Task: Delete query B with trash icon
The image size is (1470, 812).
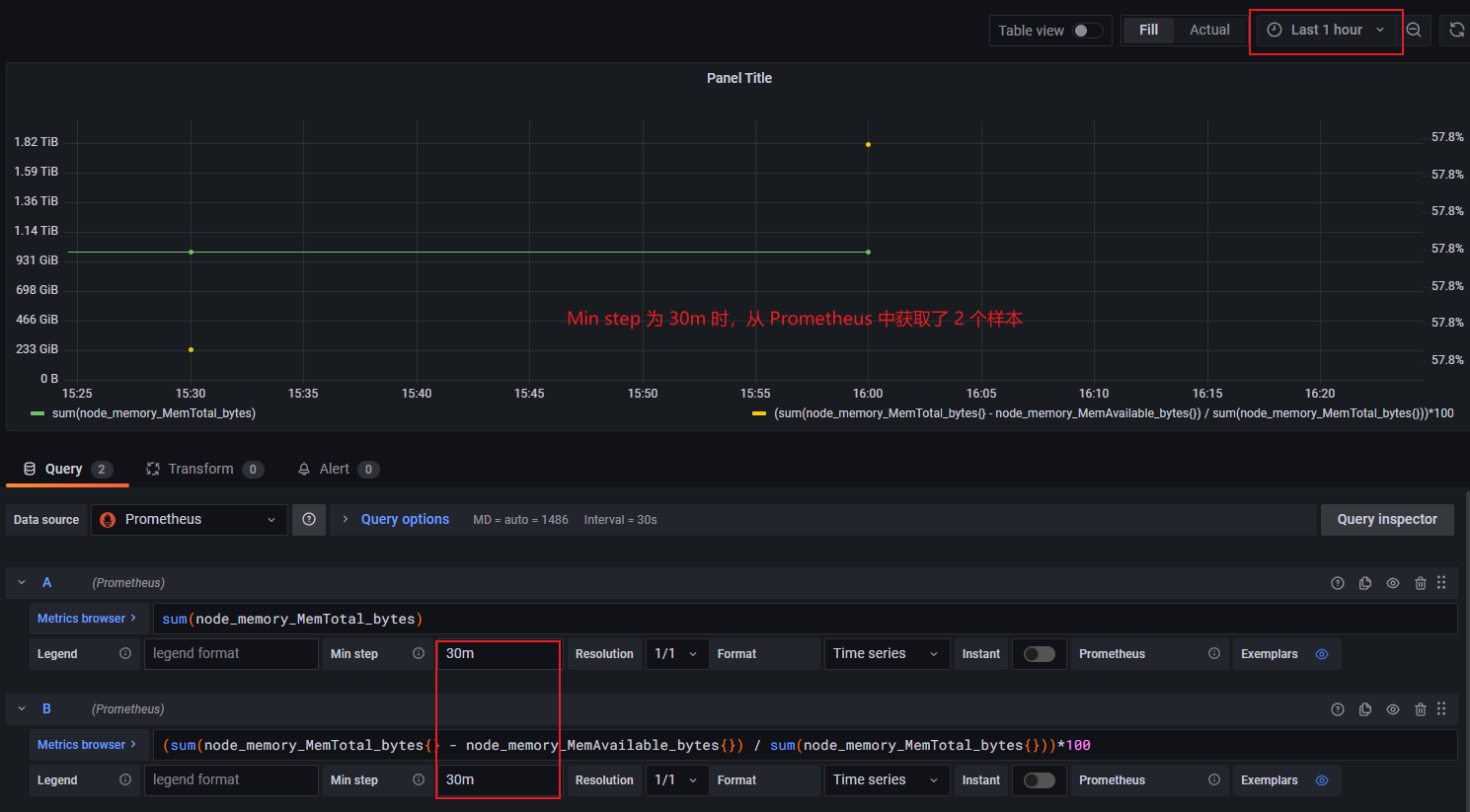Action: (x=1421, y=709)
